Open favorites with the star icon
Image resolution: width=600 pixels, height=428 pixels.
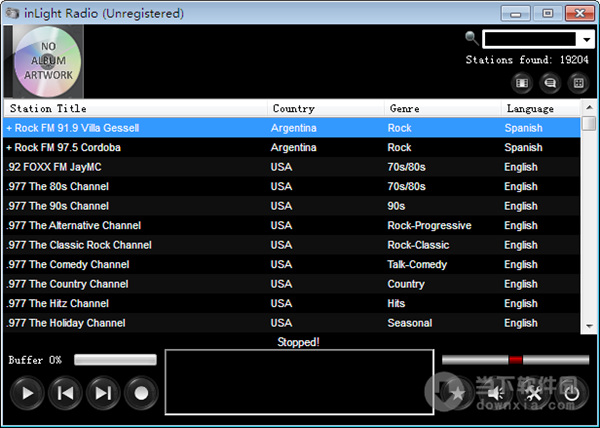tap(457, 393)
